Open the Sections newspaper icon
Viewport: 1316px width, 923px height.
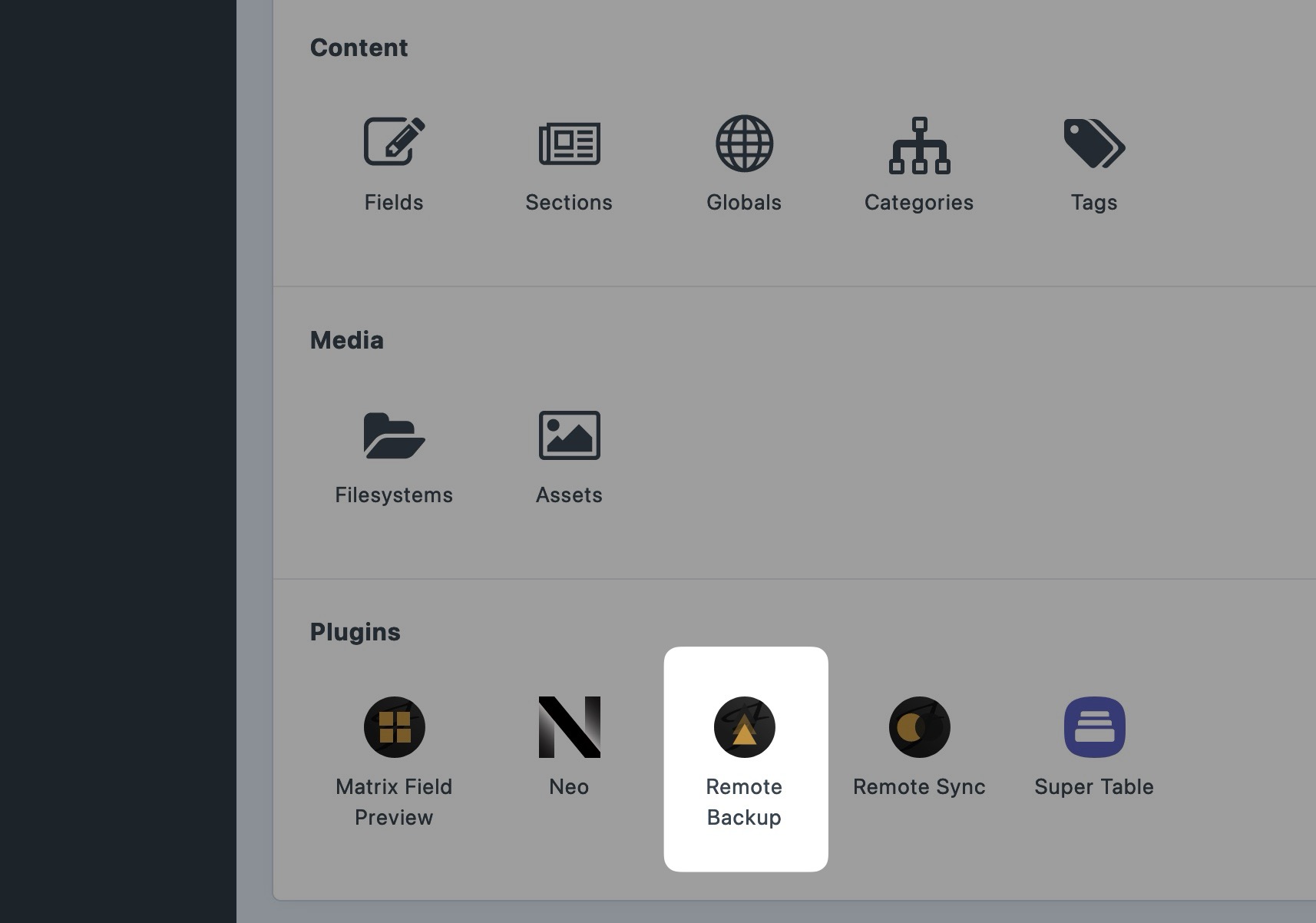(x=569, y=144)
